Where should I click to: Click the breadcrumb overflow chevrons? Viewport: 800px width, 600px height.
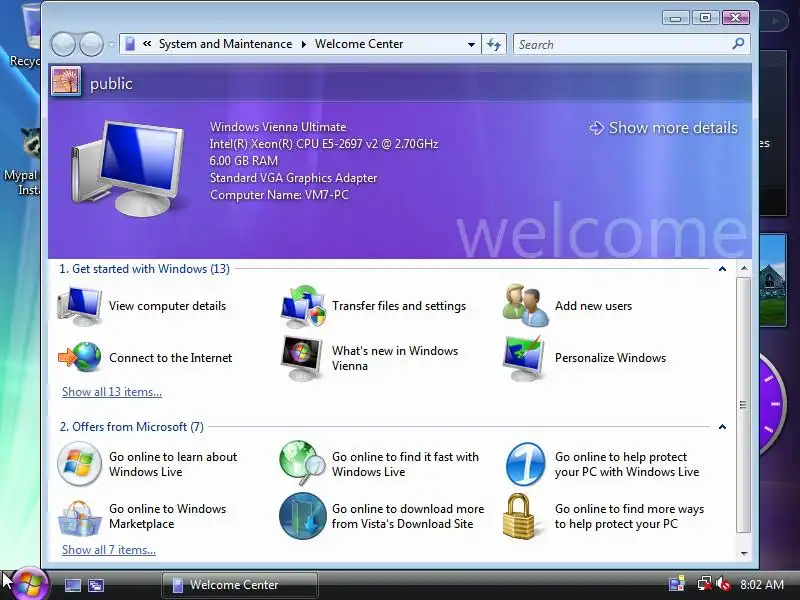click(x=147, y=44)
